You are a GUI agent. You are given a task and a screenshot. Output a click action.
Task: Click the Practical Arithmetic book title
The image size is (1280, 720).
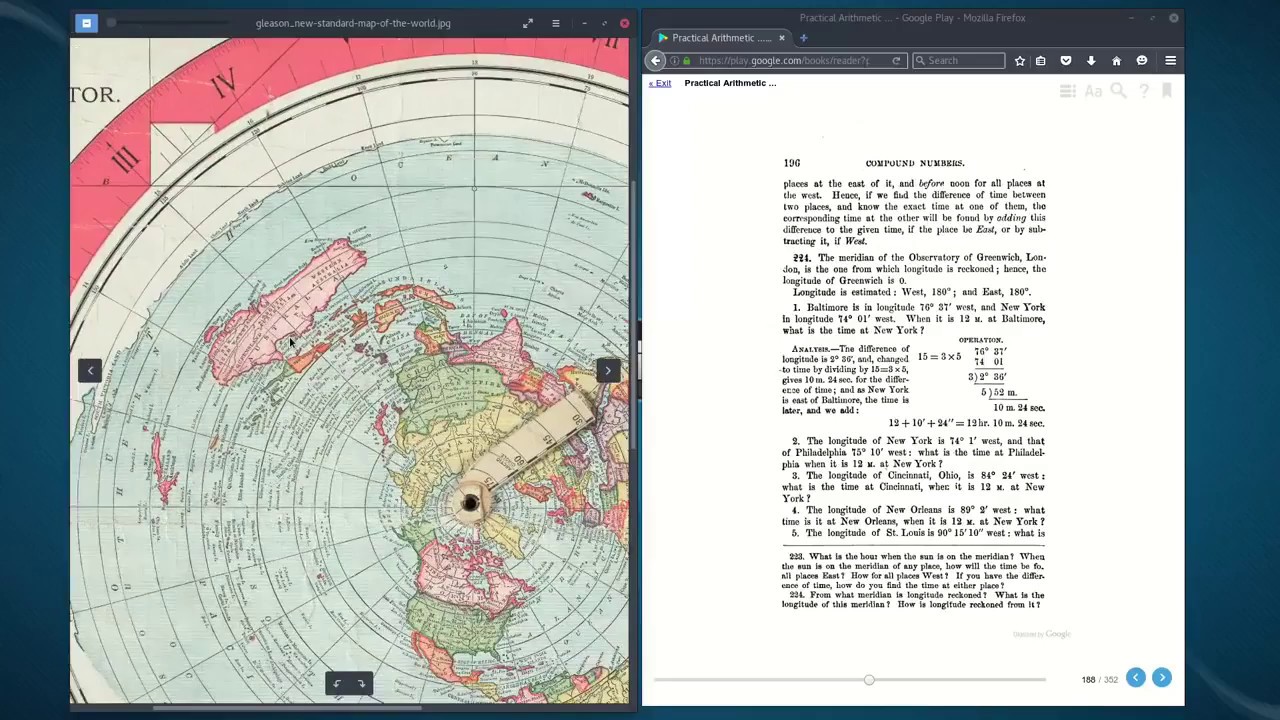tap(730, 83)
